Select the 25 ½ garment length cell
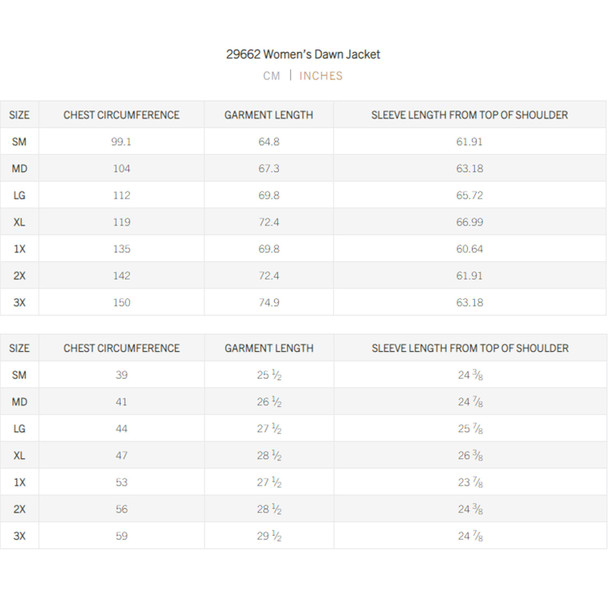 (268, 375)
